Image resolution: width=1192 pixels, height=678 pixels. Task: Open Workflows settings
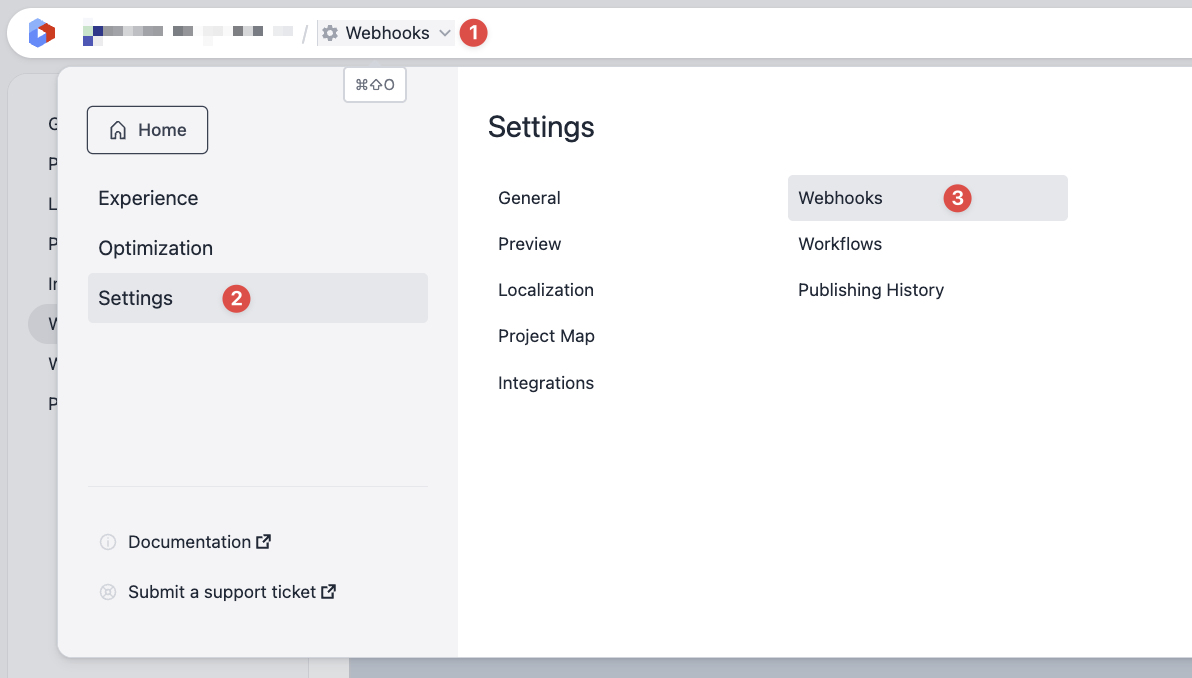pos(839,244)
